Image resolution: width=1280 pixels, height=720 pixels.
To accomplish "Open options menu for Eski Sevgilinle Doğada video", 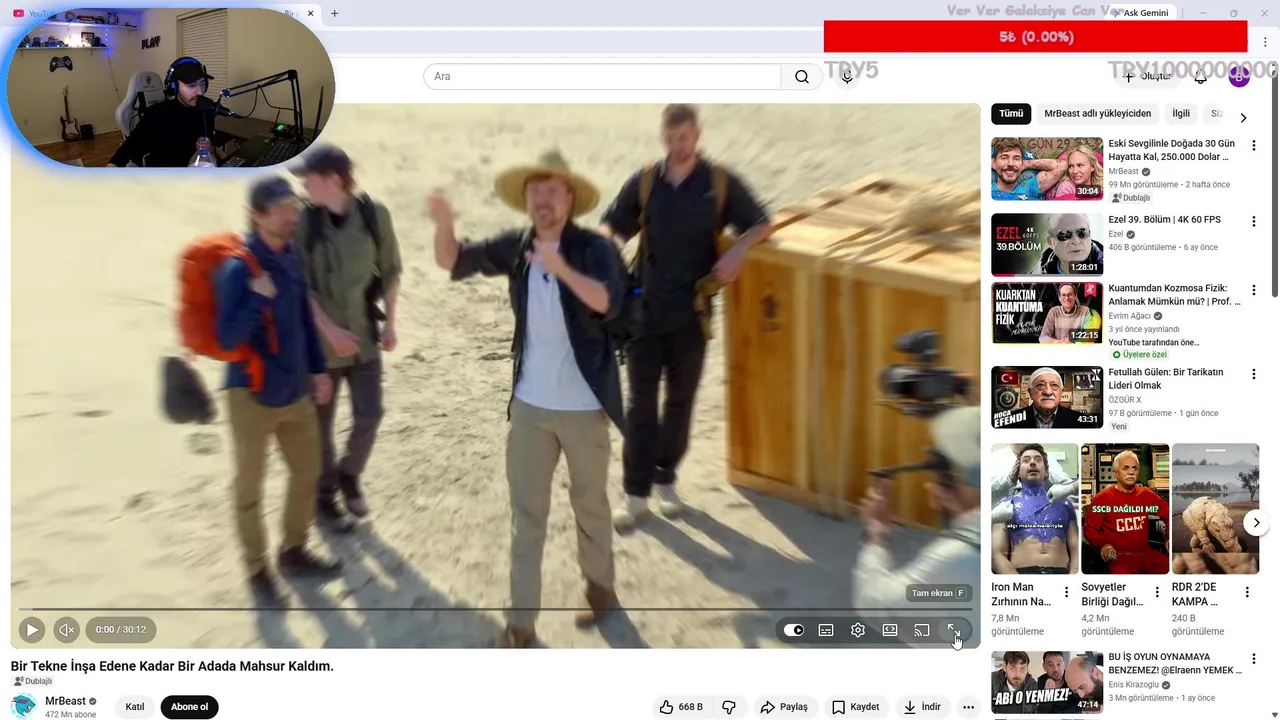I will [1253, 145].
